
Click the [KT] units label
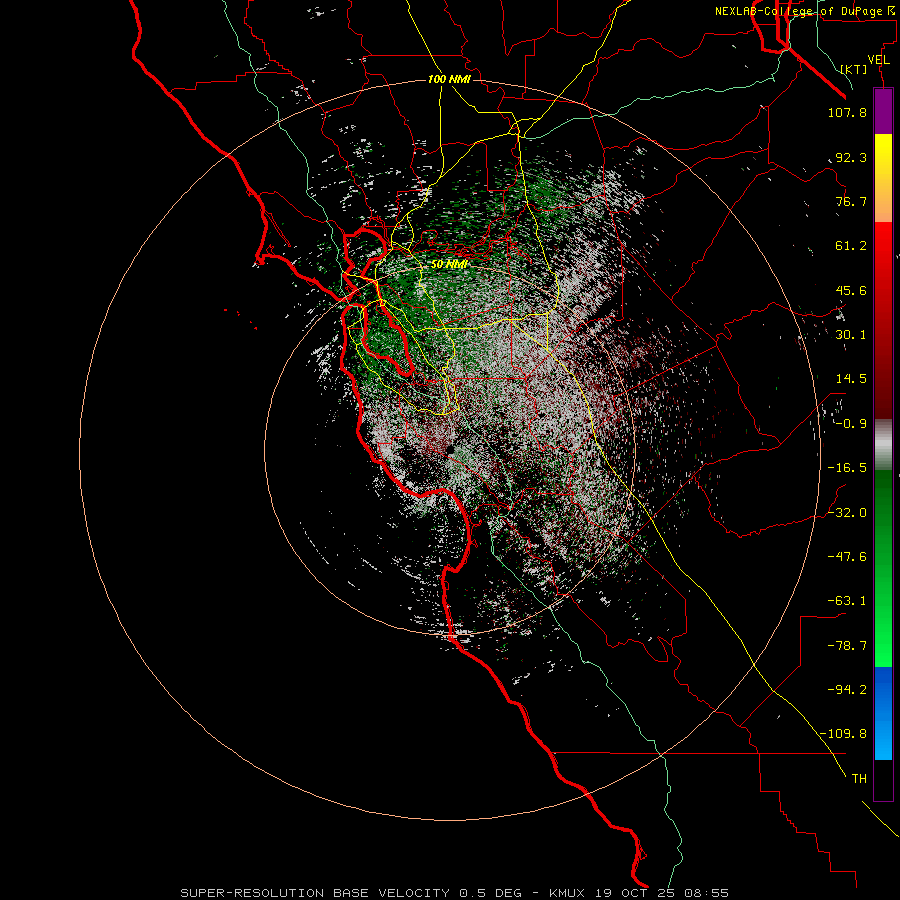pyautogui.click(x=854, y=69)
